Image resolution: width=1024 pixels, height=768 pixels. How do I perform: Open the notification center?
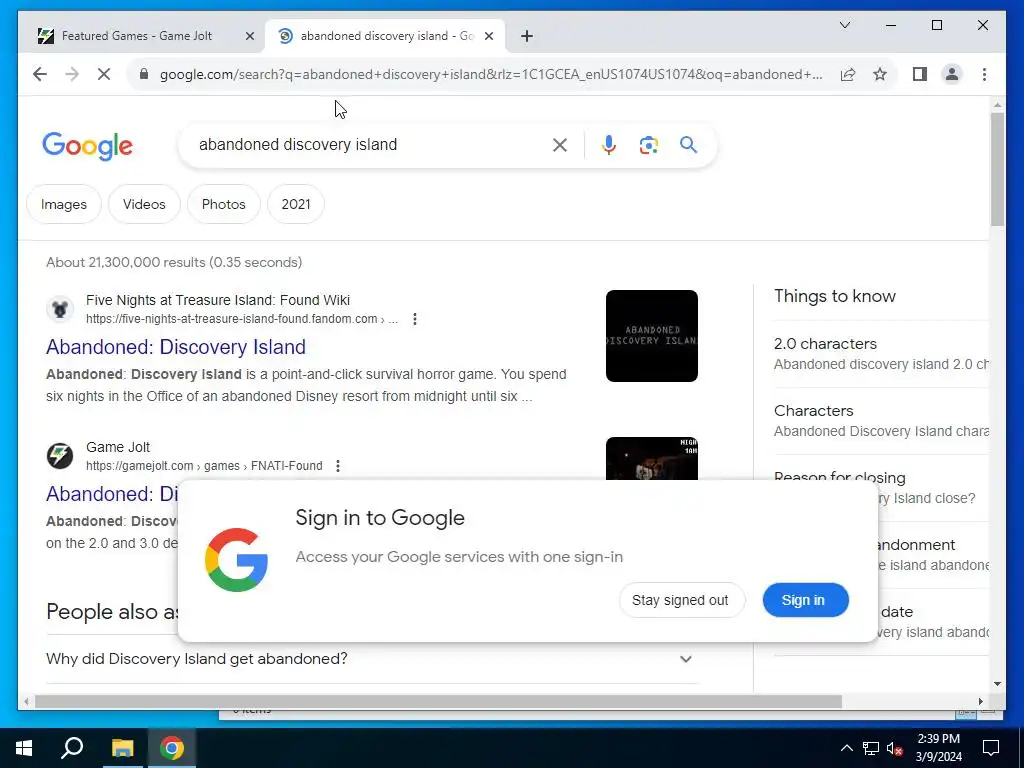(991, 748)
